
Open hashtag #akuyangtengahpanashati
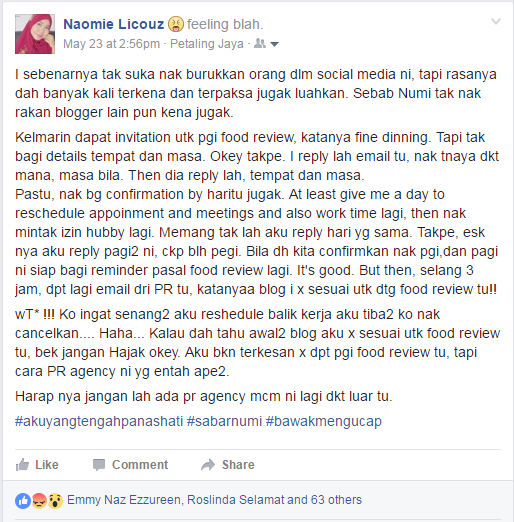99,421
